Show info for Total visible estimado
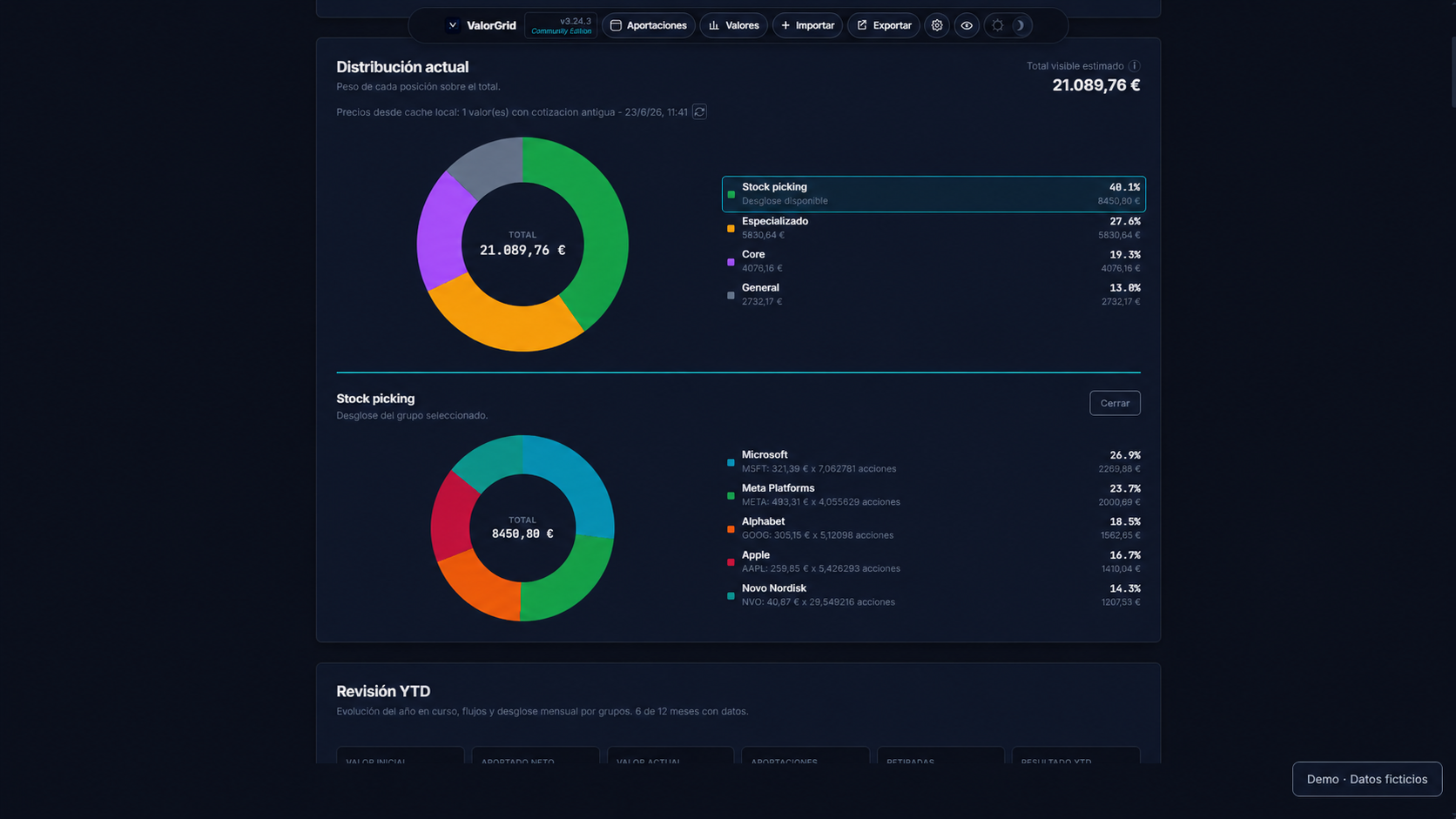The width and height of the screenshot is (1456, 819). coord(1134,66)
